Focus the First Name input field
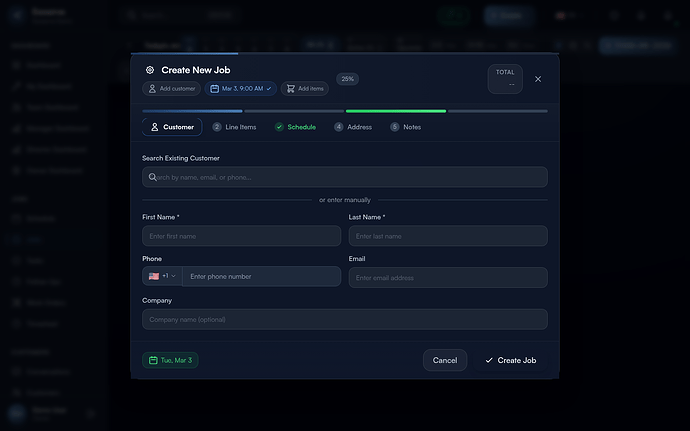Screen dimensions: 690x431 click(x=241, y=236)
